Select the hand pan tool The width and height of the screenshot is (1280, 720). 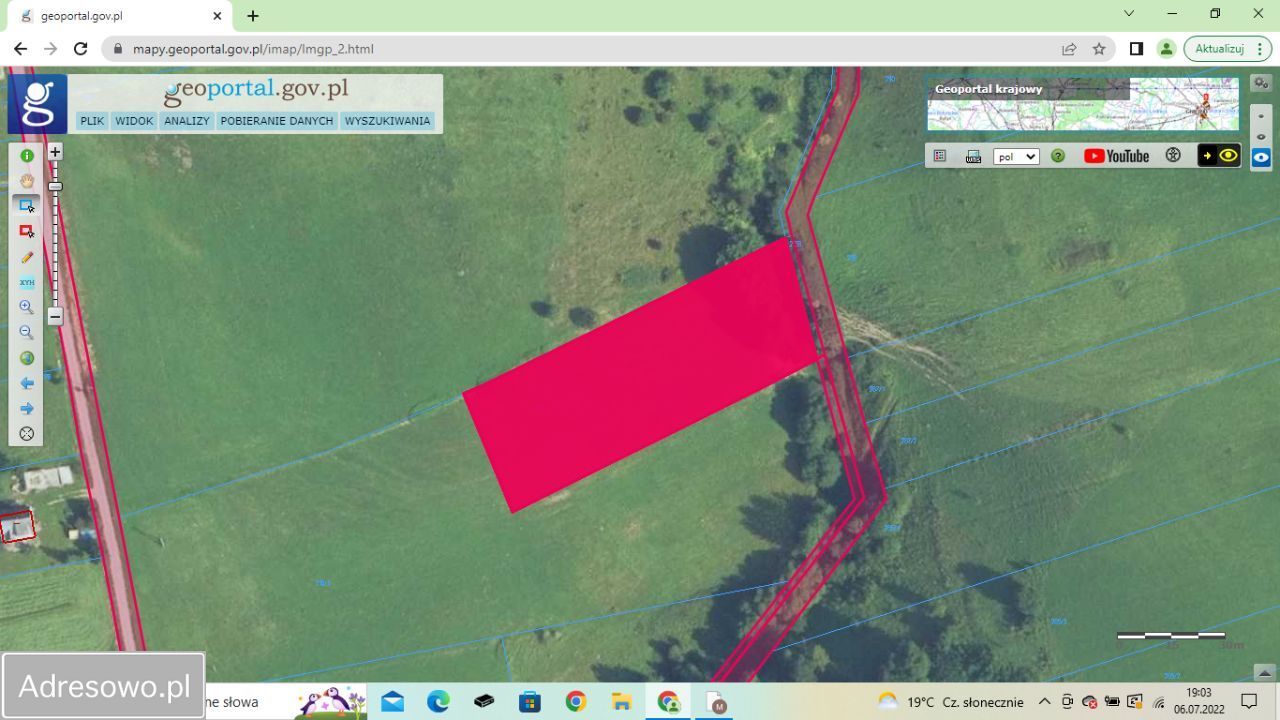pyautogui.click(x=27, y=181)
